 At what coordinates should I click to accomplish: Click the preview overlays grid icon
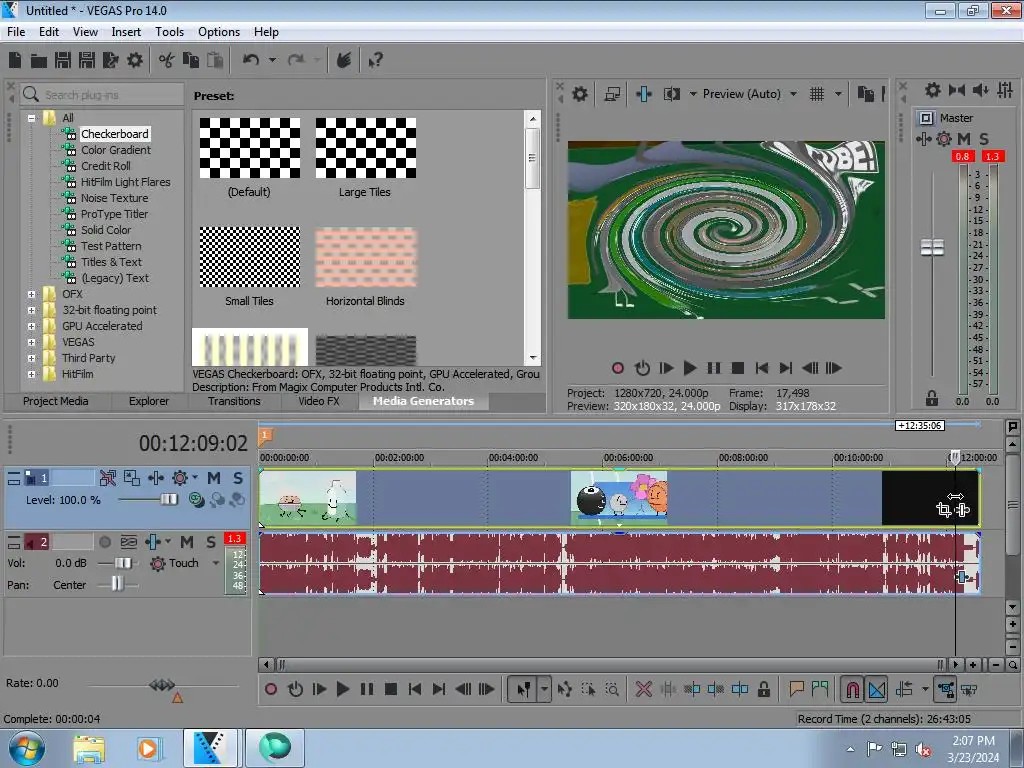point(817,94)
